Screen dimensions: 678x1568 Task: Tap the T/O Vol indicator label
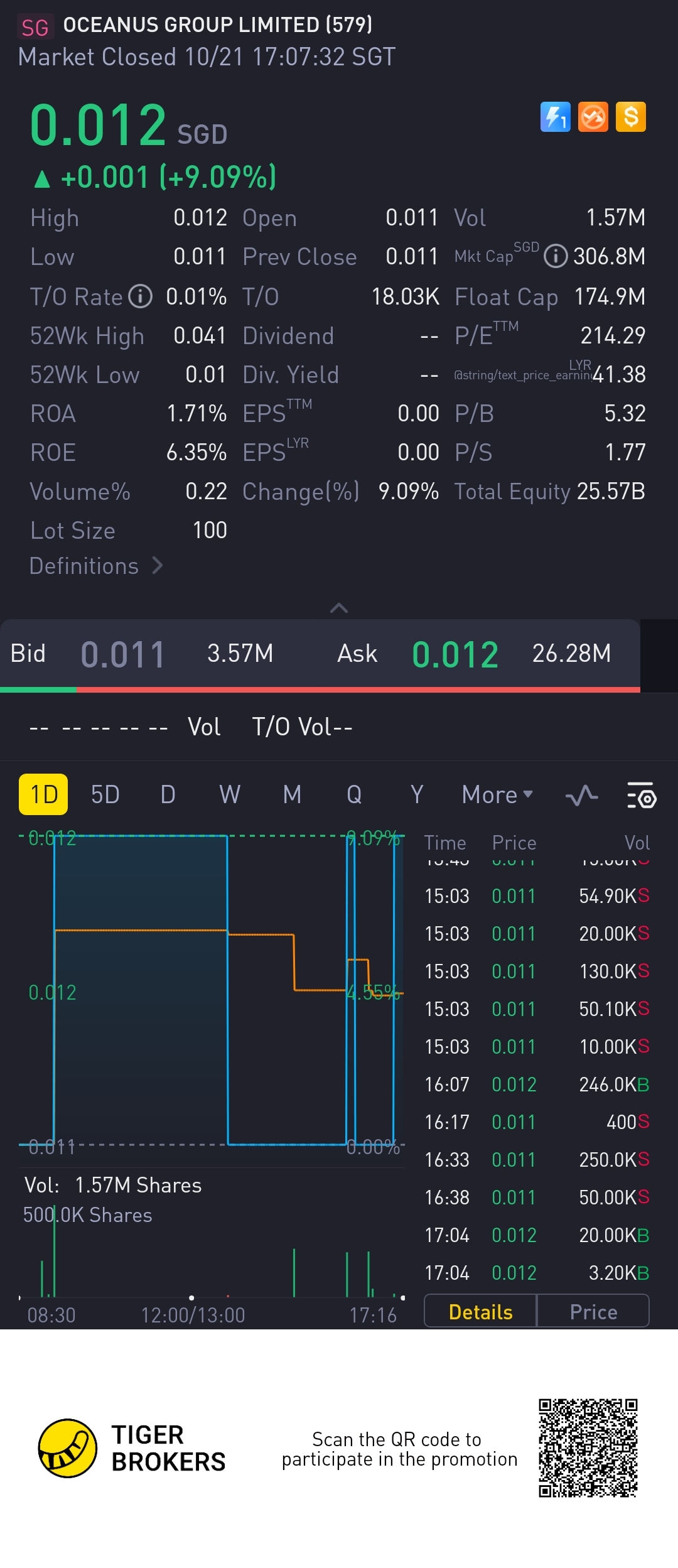302,727
